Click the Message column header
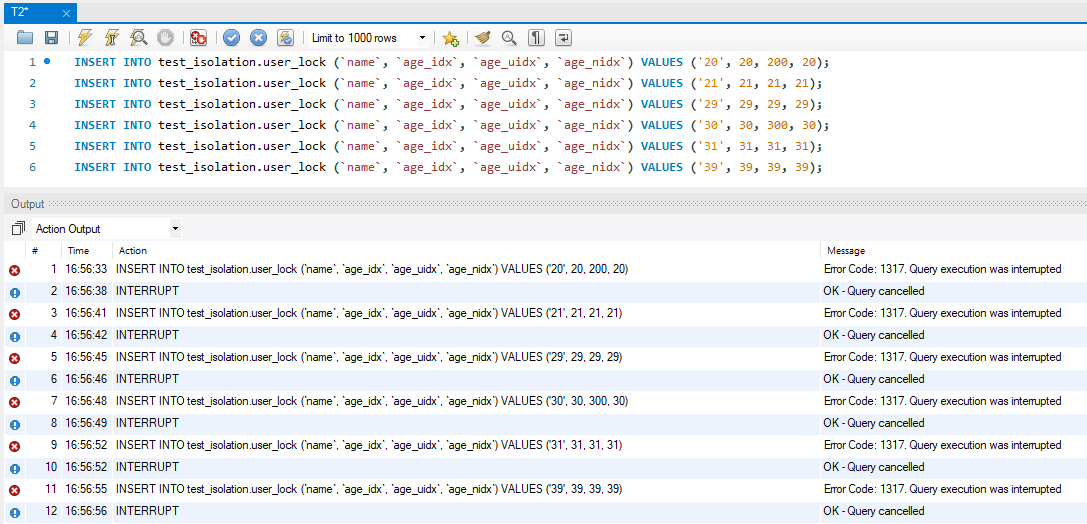Viewport: 1087px width, 524px height. (x=845, y=251)
